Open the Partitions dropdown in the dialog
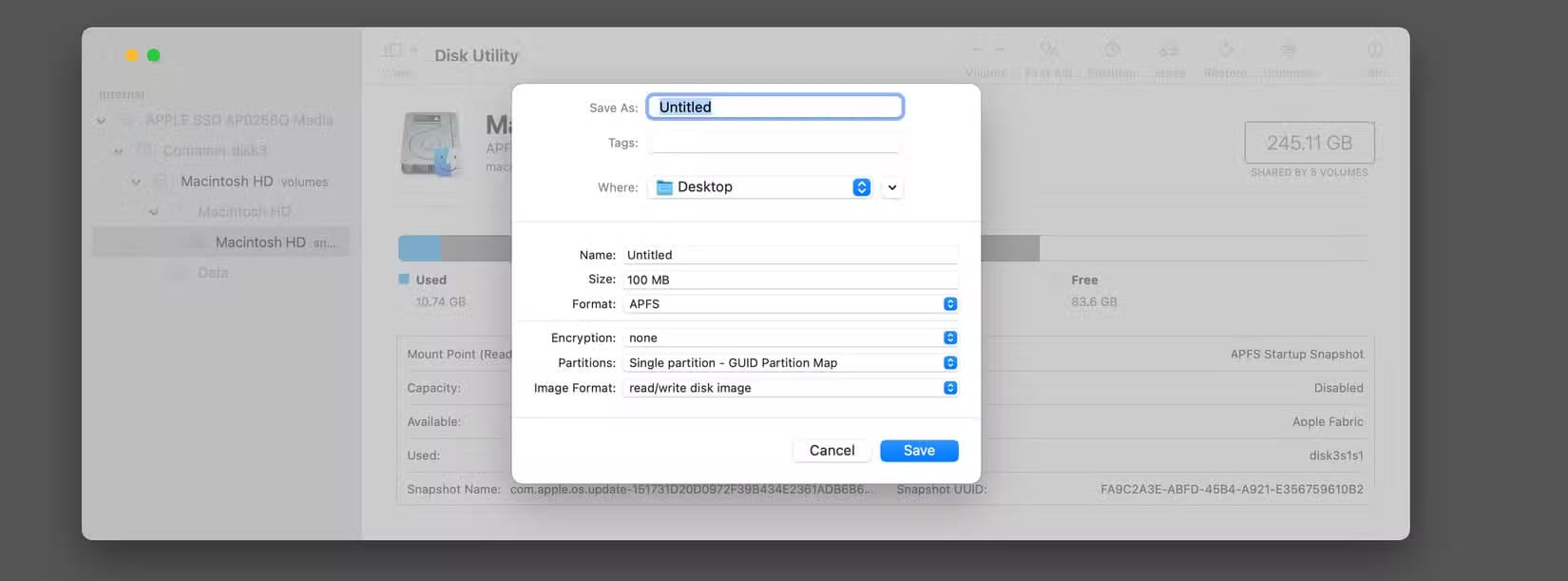 (791, 362)
